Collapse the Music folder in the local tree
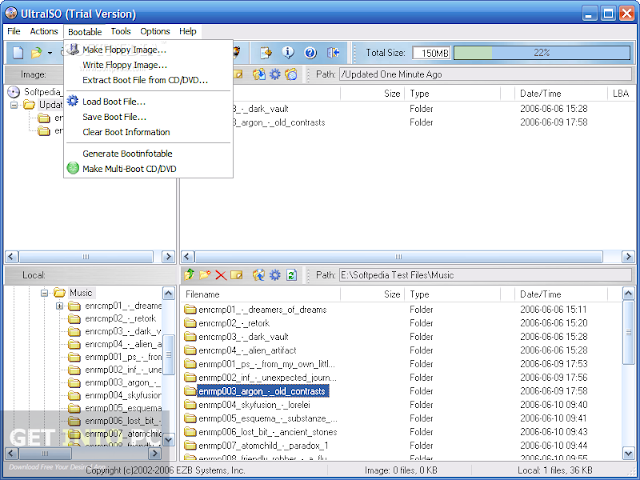The image size is (640, 480). (x=44, y=293)
